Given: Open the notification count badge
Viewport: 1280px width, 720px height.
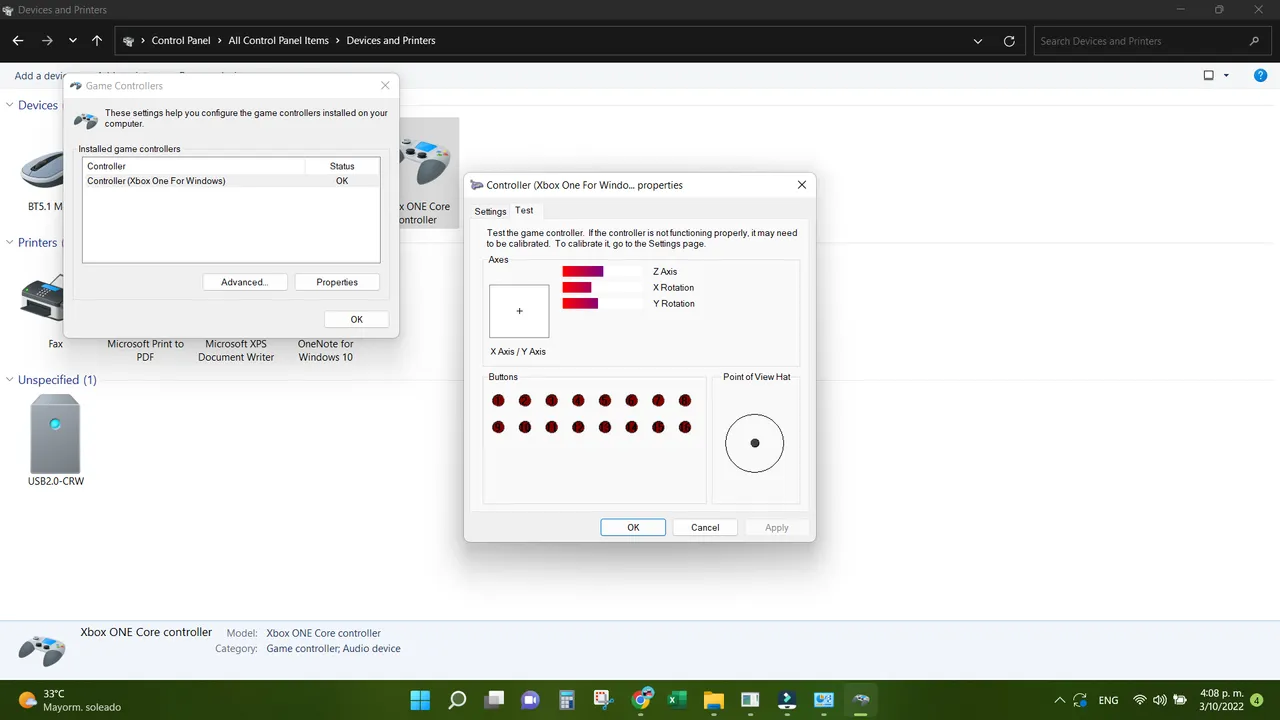Looking at the screenshot, I should (1257, 700).
